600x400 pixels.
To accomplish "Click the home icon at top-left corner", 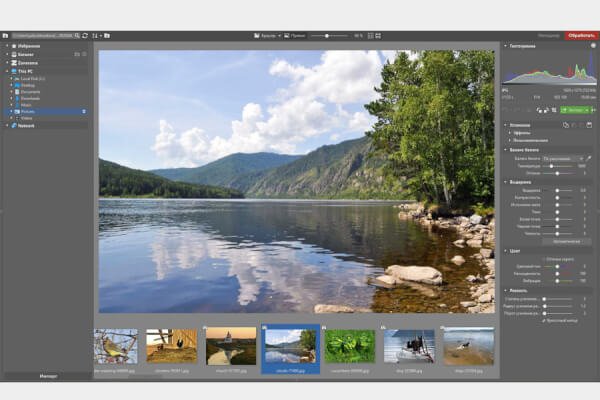I will click(x=5, y=36).
